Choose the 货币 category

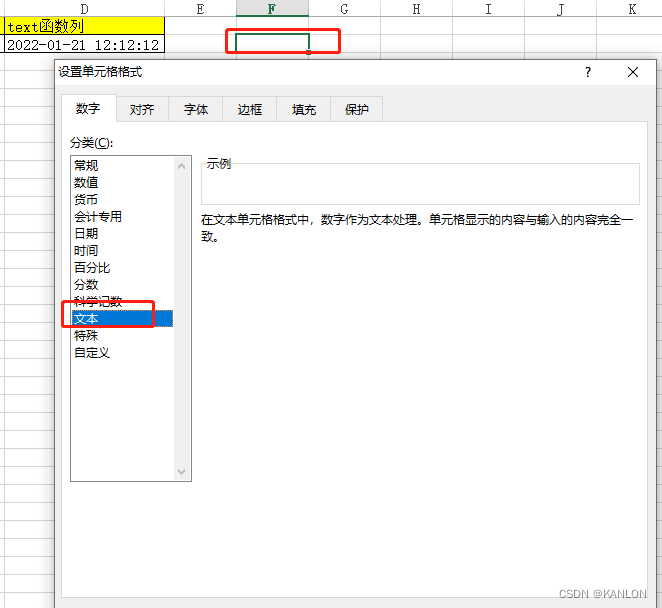click(x=122, y=199)
